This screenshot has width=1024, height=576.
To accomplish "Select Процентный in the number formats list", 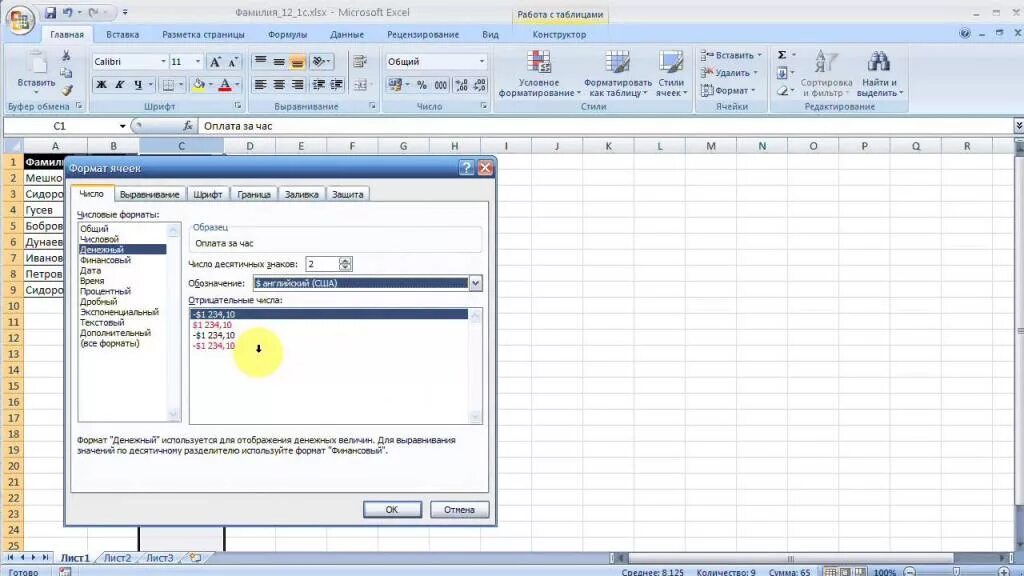I will tap(122, 291).
